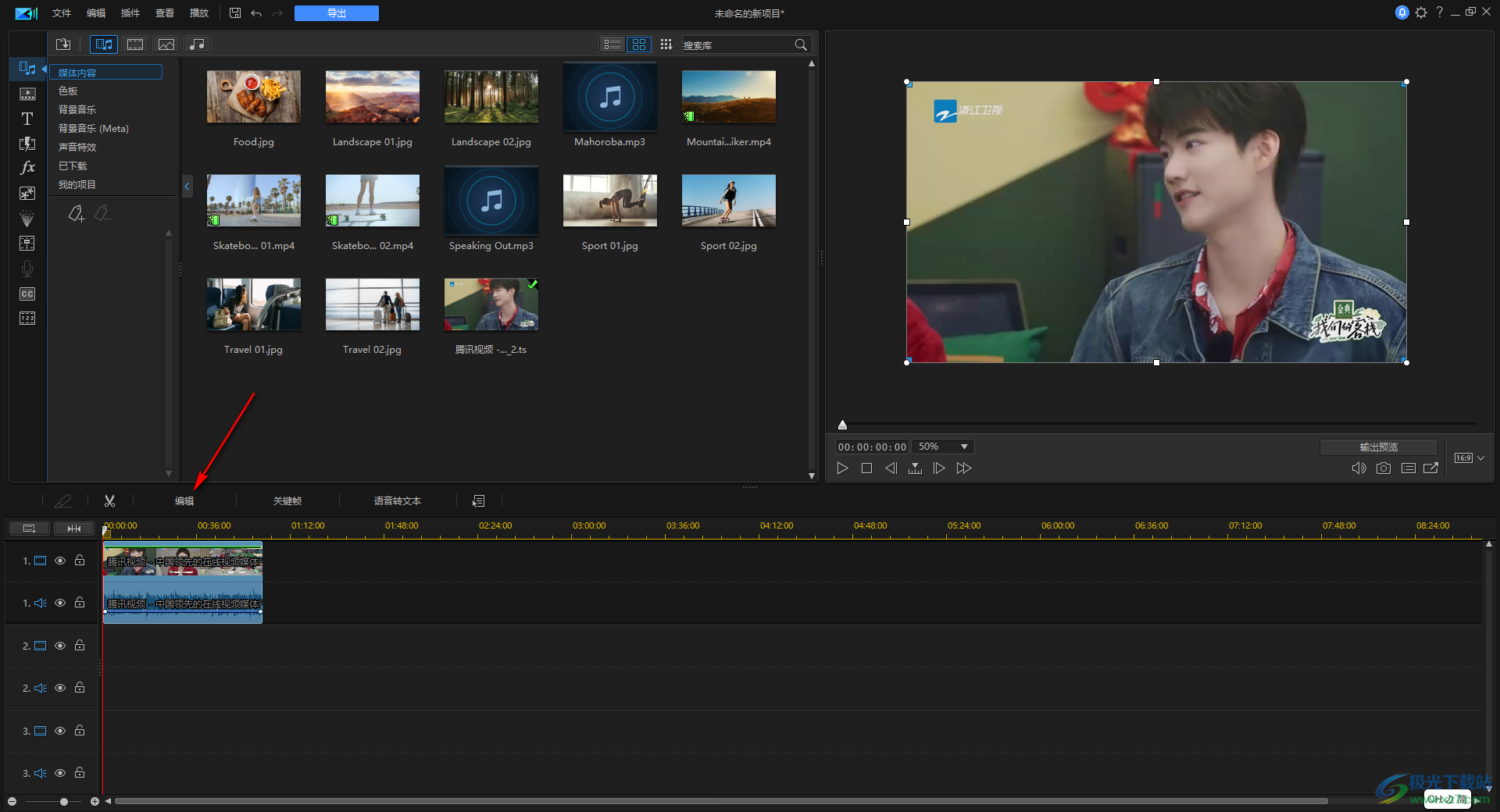Play the preview video

(842, 468)
